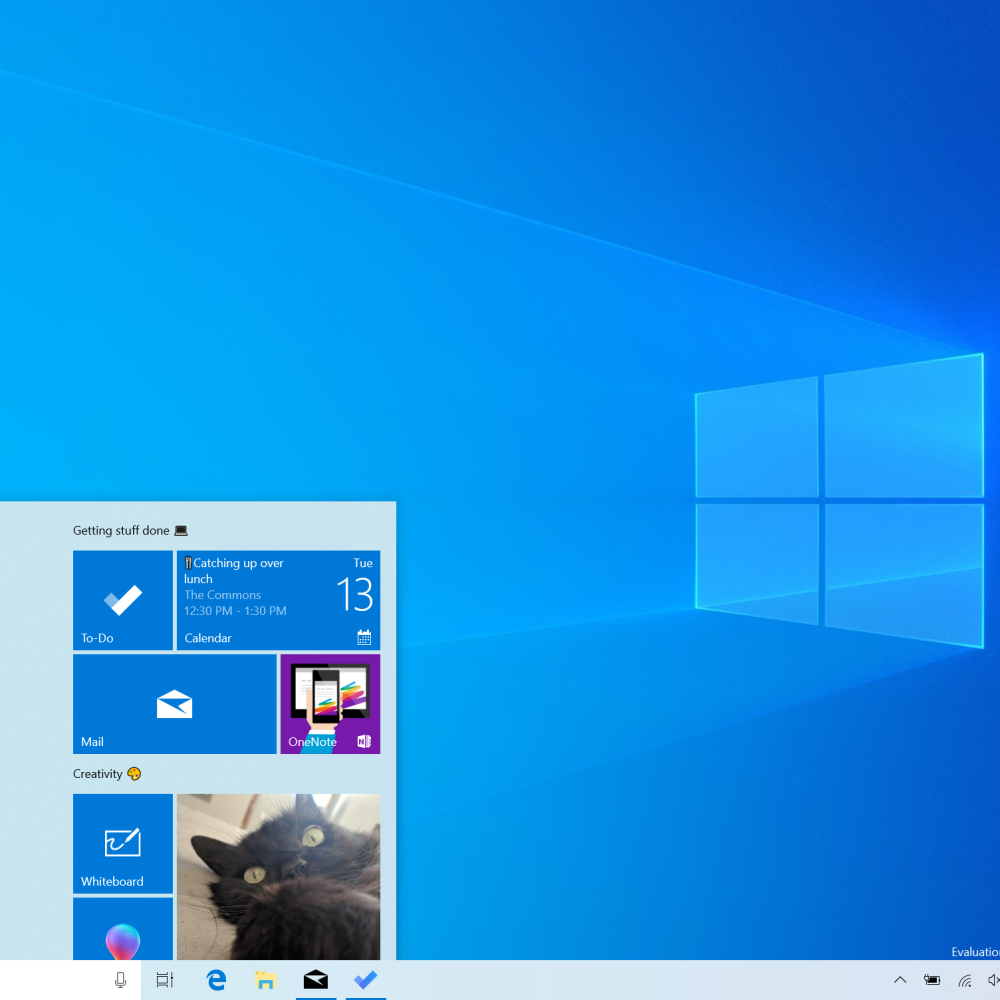Open File Explorer from the taskbar

[265, 980]
